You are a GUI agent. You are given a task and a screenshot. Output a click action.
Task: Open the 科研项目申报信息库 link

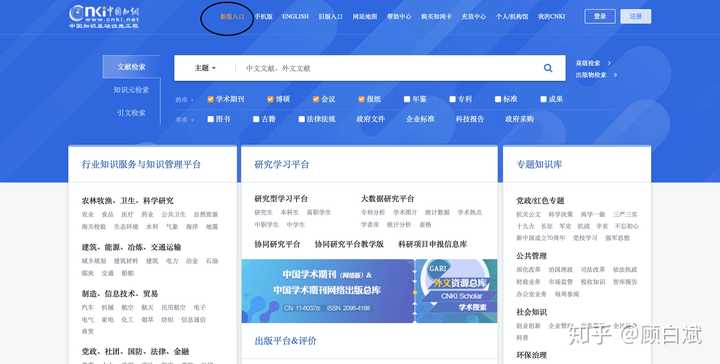pyautogui.click(x=433, y=244)
